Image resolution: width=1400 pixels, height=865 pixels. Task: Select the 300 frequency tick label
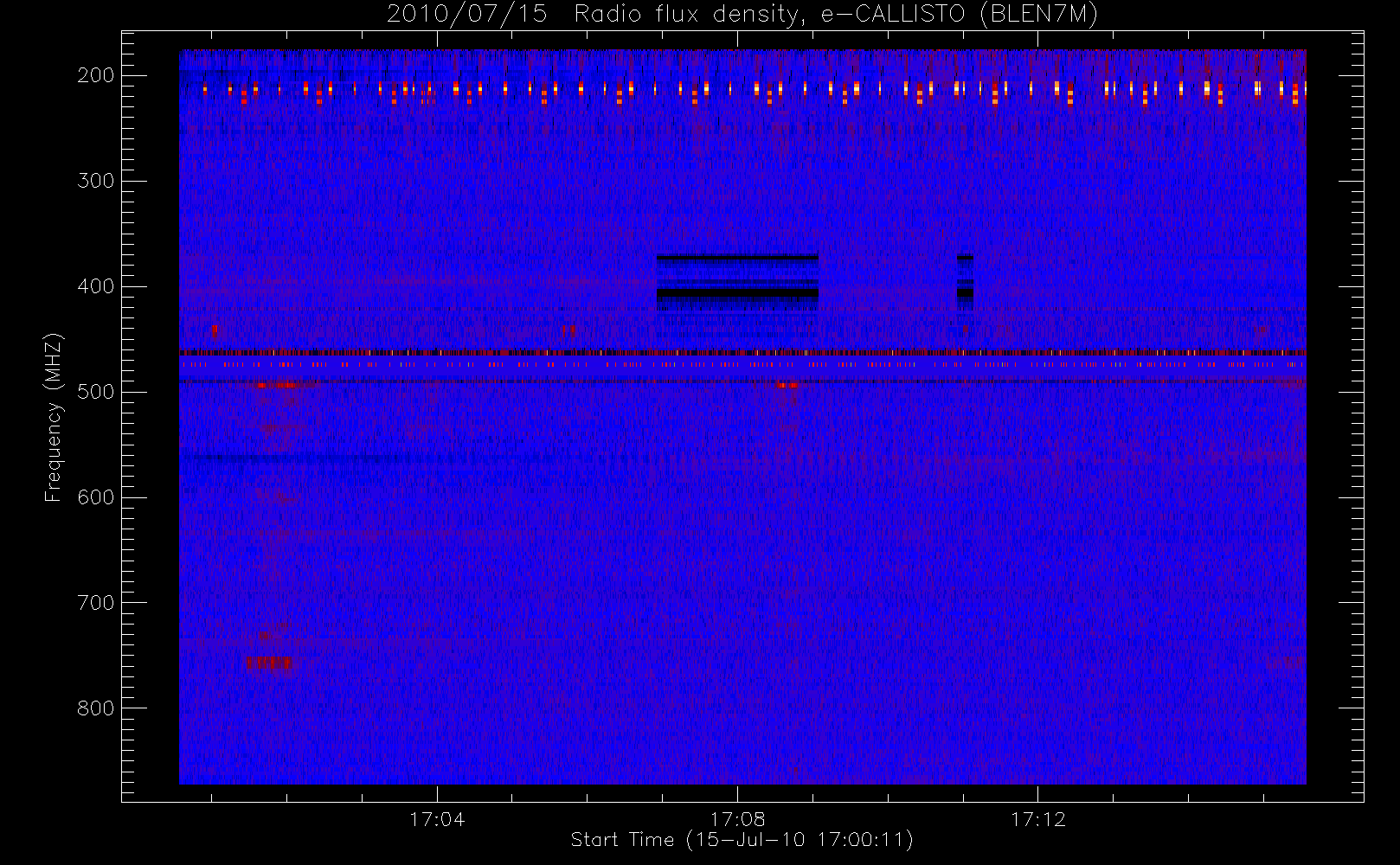click(x=96, y=181)
